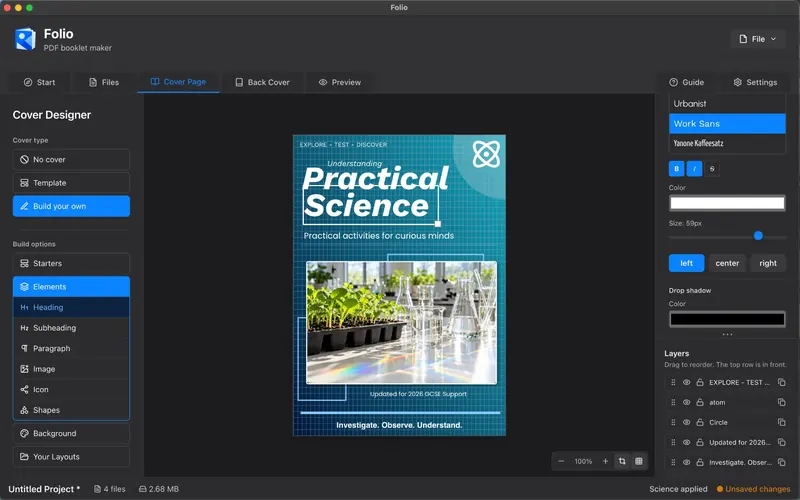
Task: Duplicate the atom layer
Action: tap(781, 402)
